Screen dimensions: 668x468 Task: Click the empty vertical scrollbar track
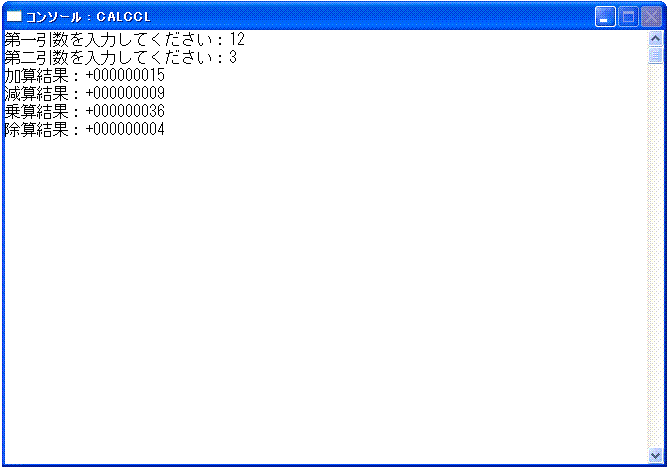(x=655, y=256)
